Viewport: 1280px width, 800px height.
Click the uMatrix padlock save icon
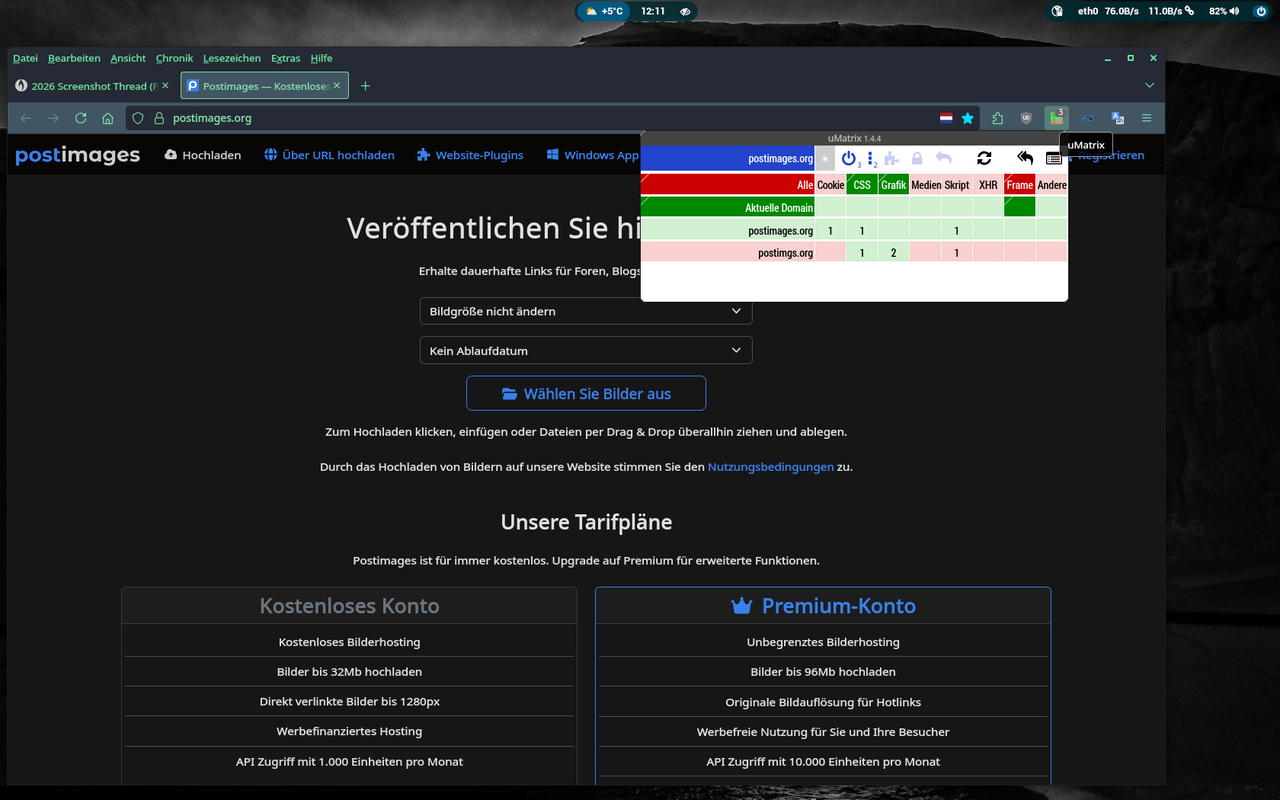click(x=917, y=158)
